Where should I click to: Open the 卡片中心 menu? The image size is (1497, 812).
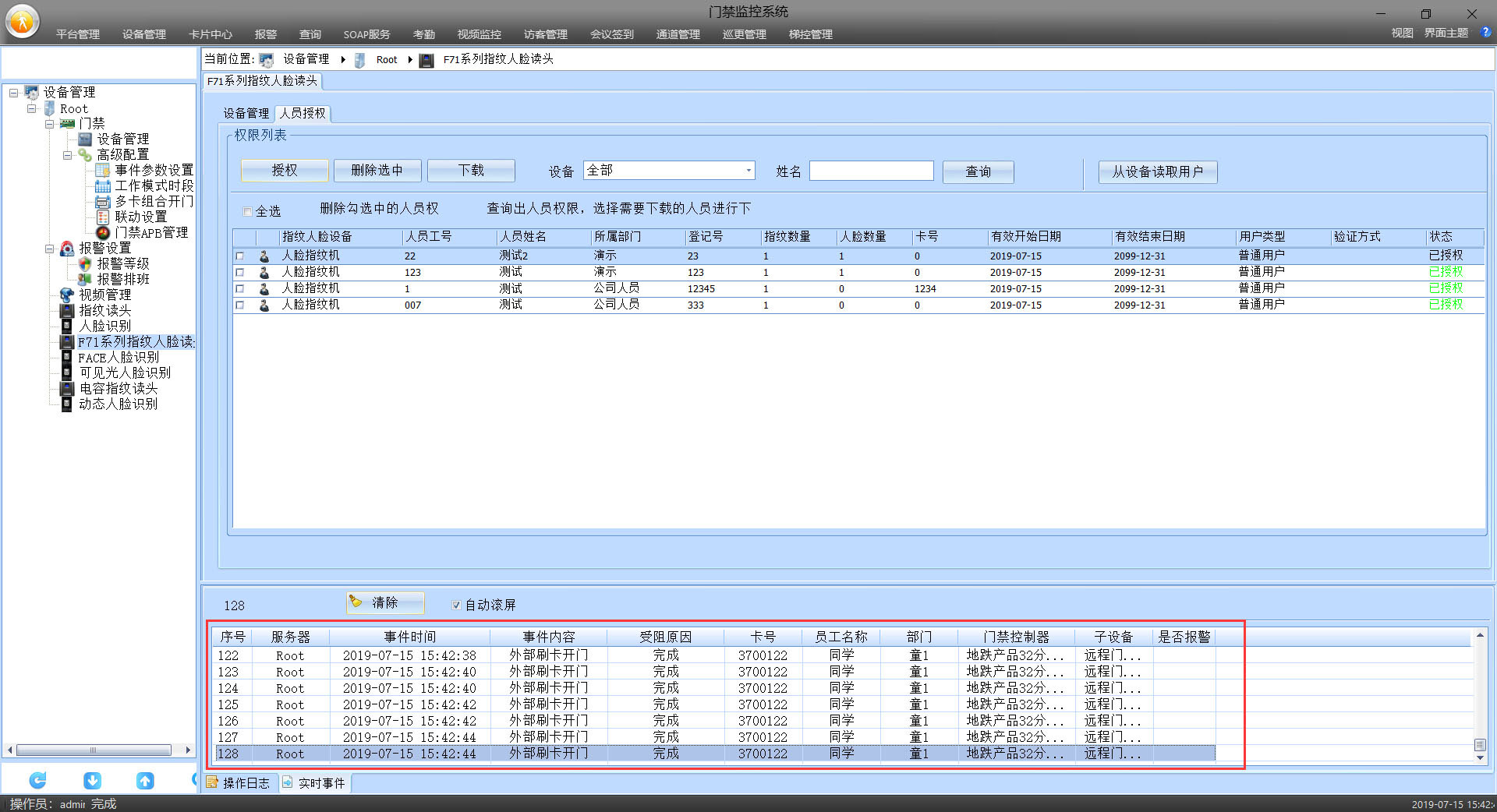(x=211, y=34)
